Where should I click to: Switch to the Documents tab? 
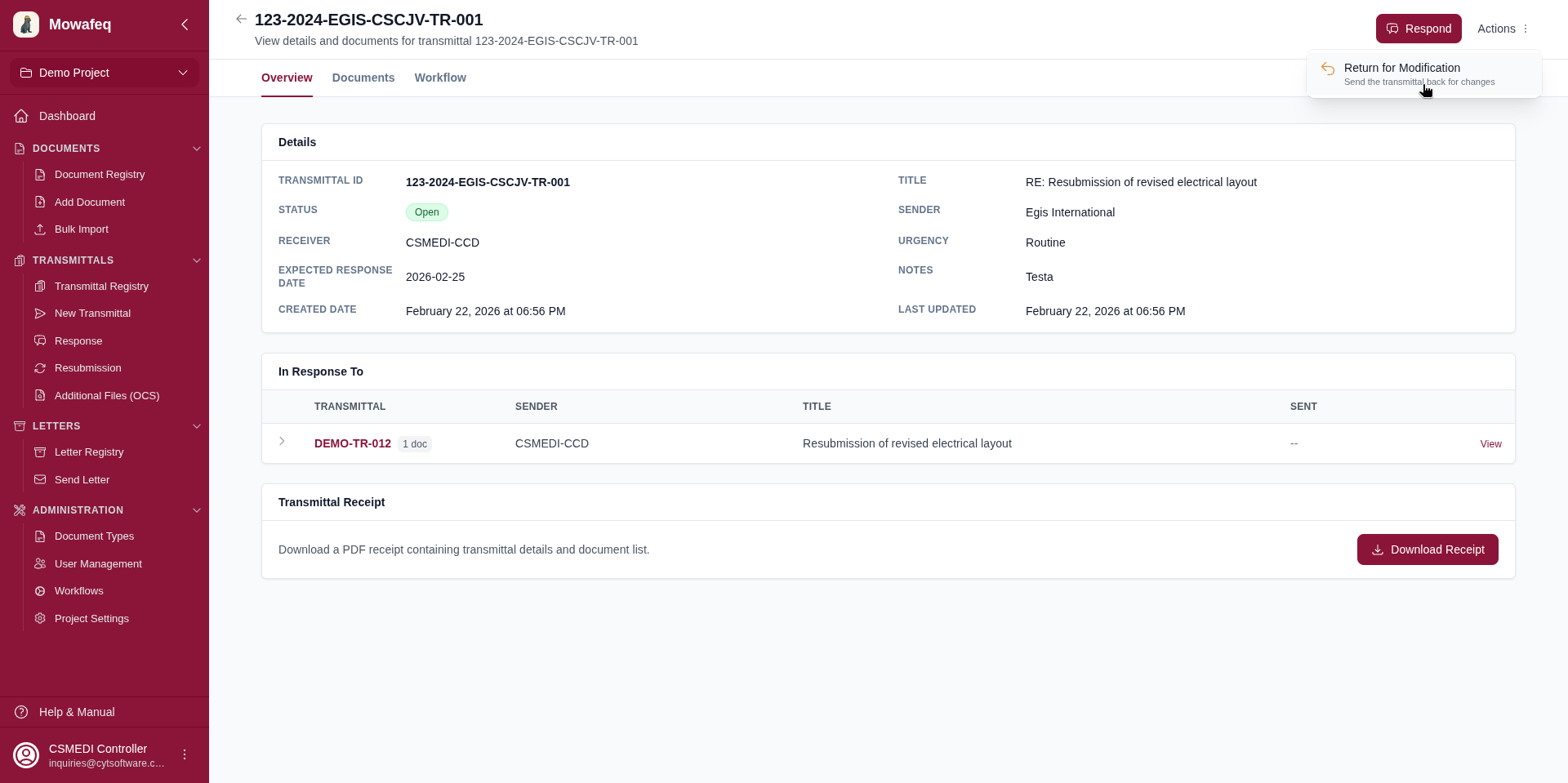click(363, 78)
